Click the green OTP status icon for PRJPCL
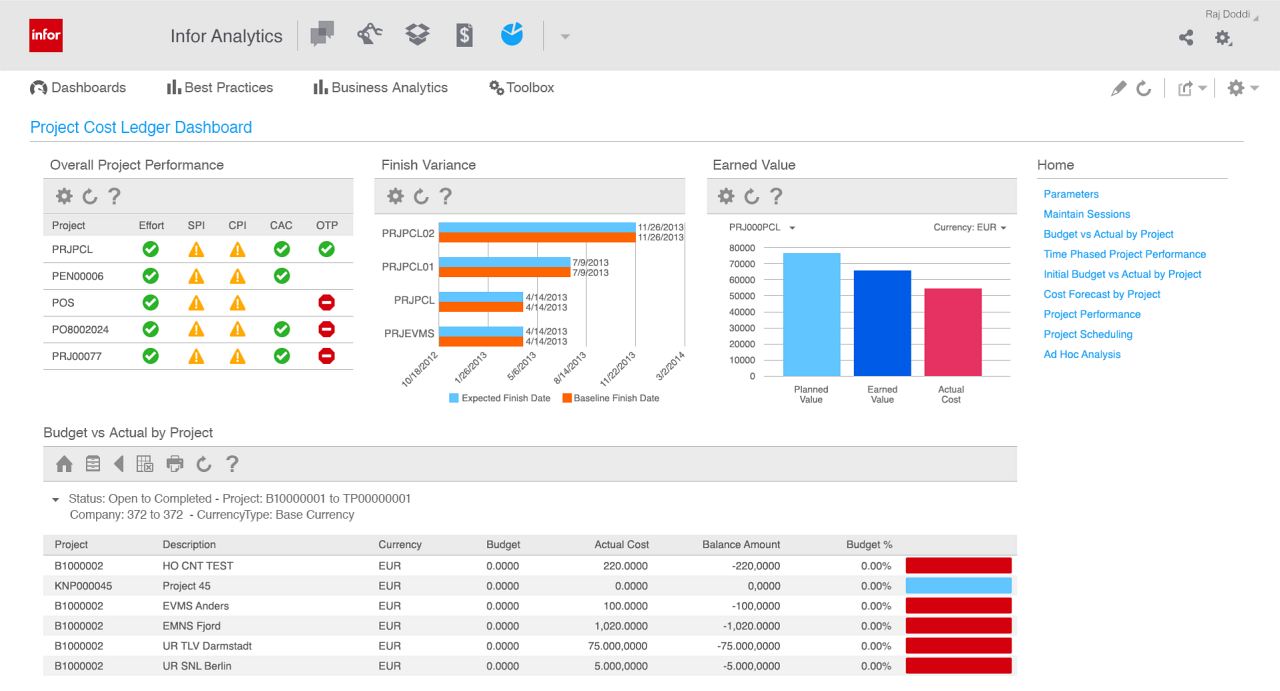This screenshot has height=691, width=1280. (326, 249)
